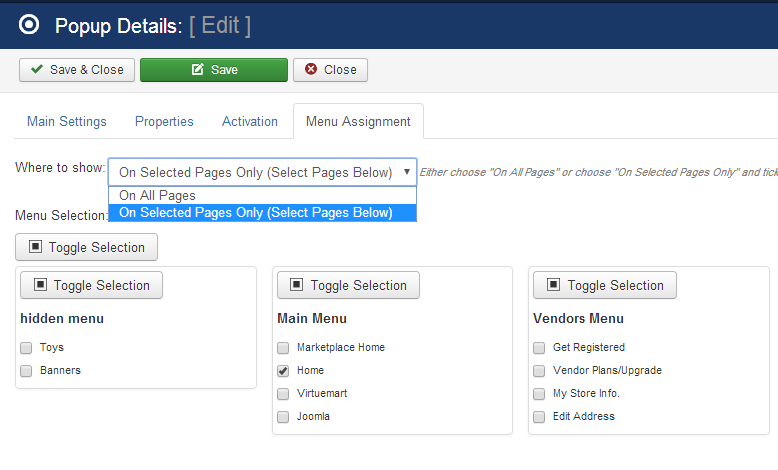Go to the Activation tab
The width and height of the screenshot is (778, 470).
click(x=250, y=122)
